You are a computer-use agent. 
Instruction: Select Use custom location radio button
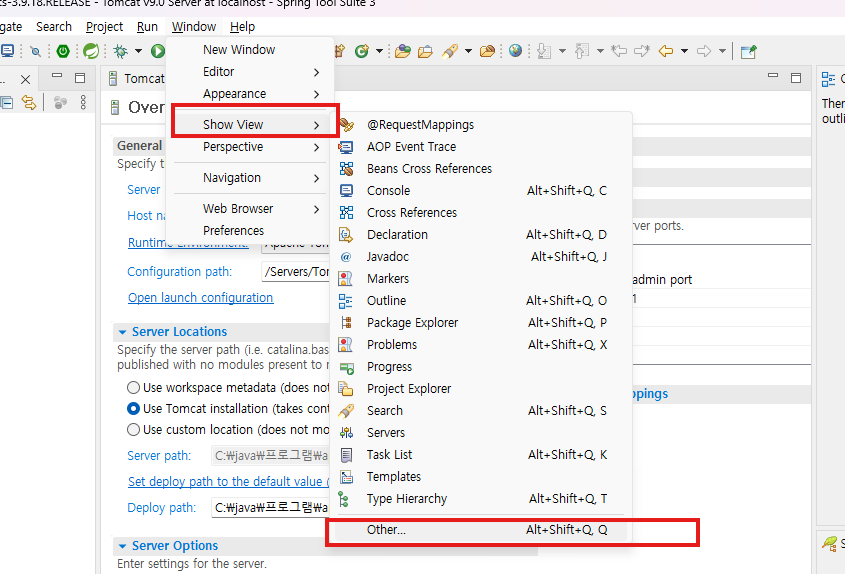(133, 430)
